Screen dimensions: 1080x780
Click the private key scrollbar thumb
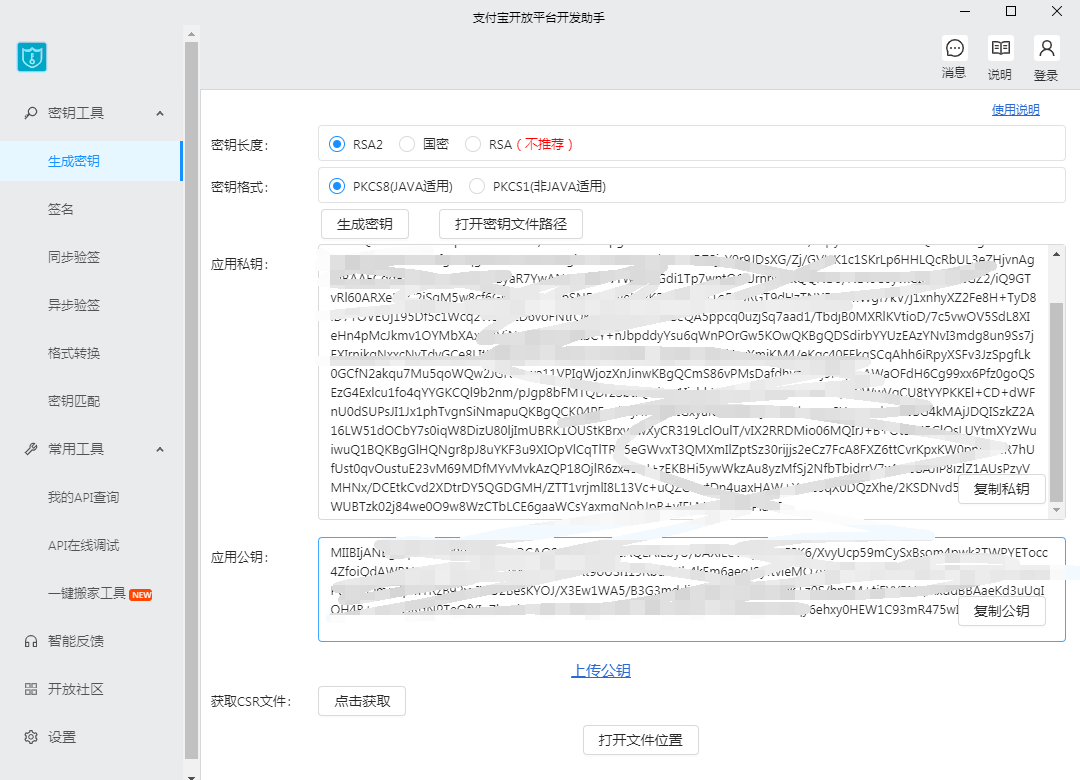coord(1057,403)
